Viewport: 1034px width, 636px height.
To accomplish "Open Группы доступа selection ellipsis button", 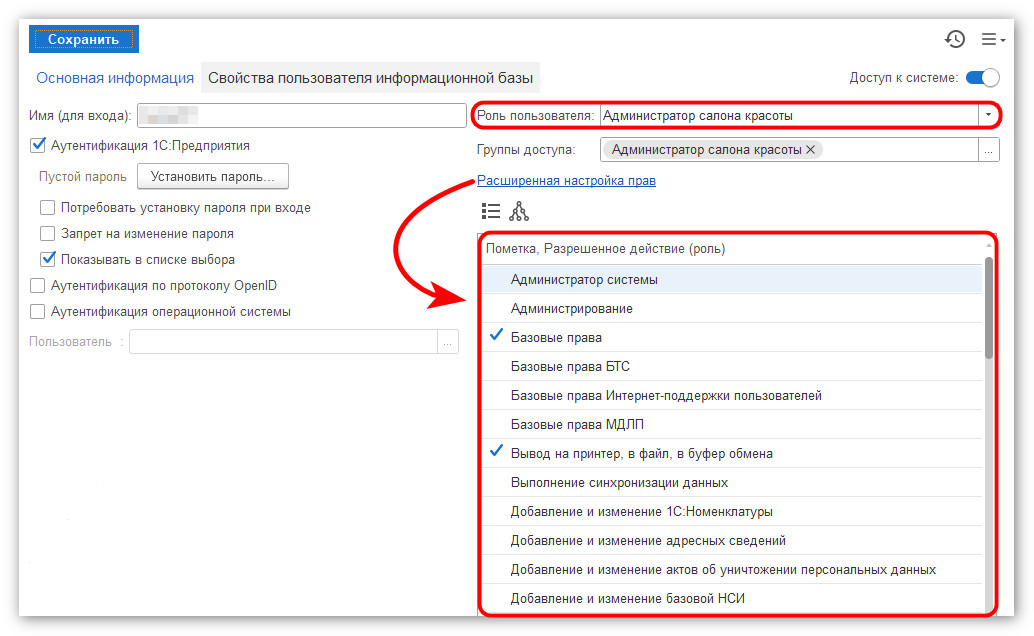I will pyautogui.click(x=988, y=150).
